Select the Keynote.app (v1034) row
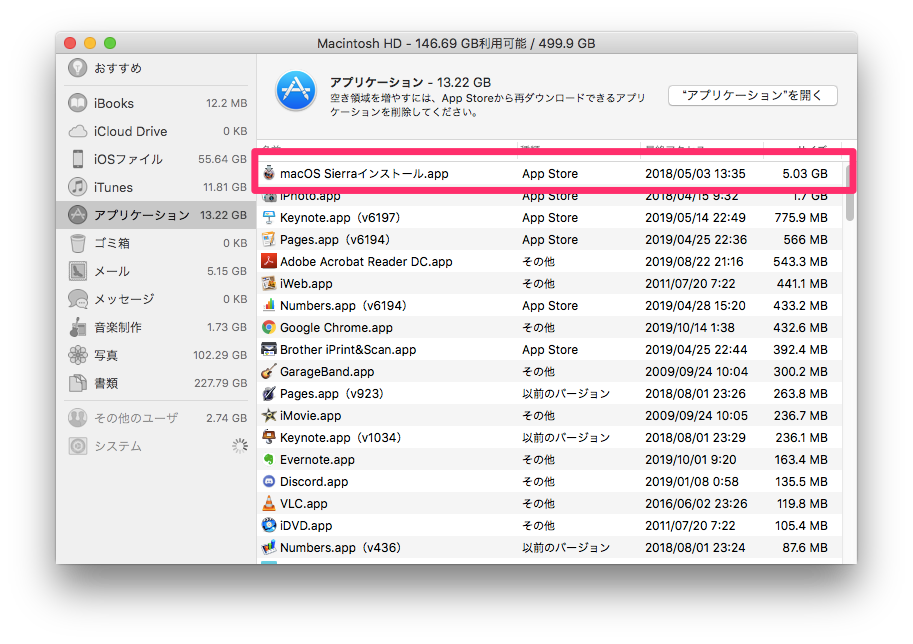Viewport: 913px width, 644px height. point(551,437)
